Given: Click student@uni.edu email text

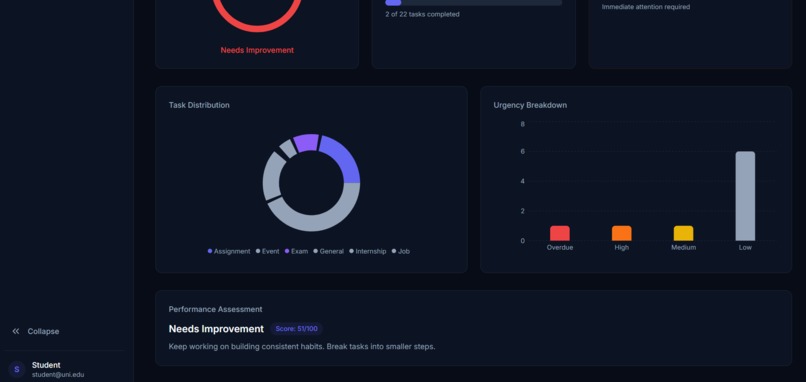Looking at the screenshot, I should point(58,375).
